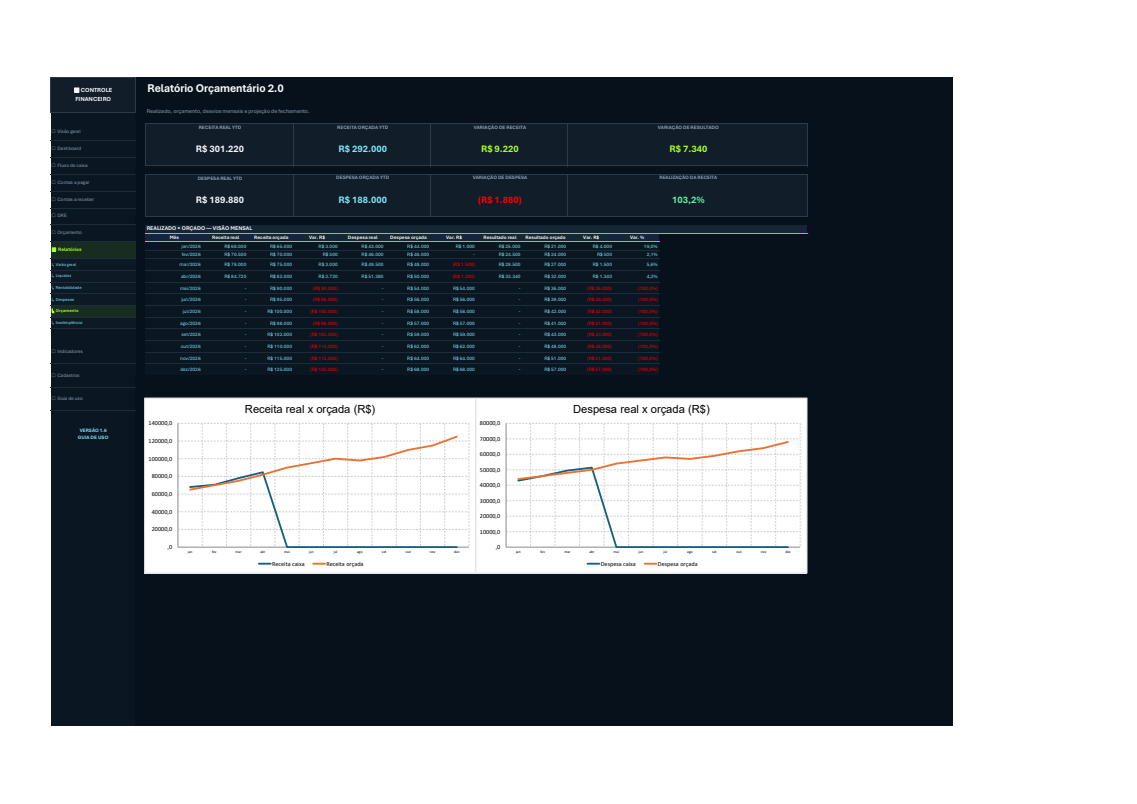
Task: Click the Relatório Orçamentário 2.0 title
Action: (x=215, y=88)
